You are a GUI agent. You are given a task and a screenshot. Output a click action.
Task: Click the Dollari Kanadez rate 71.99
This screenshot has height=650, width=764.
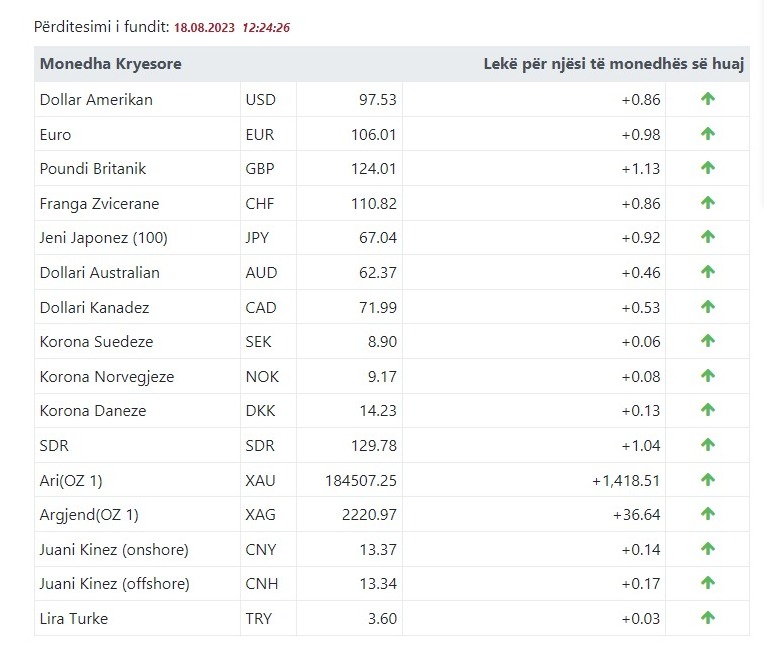(377, 307)
